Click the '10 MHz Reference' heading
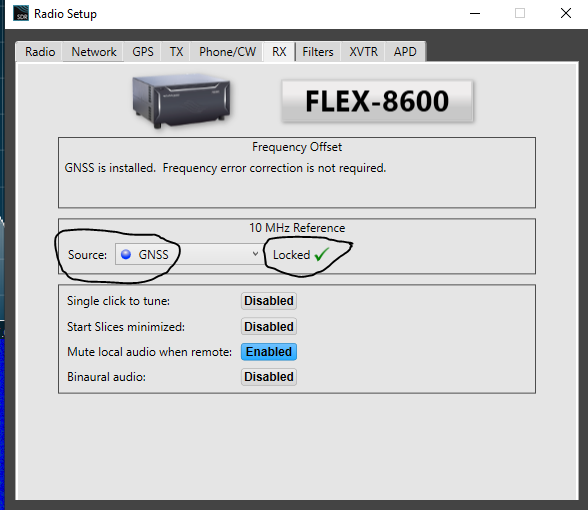Image resolution: width=588 pixels, height=510 pixels. tap(297, 228)
